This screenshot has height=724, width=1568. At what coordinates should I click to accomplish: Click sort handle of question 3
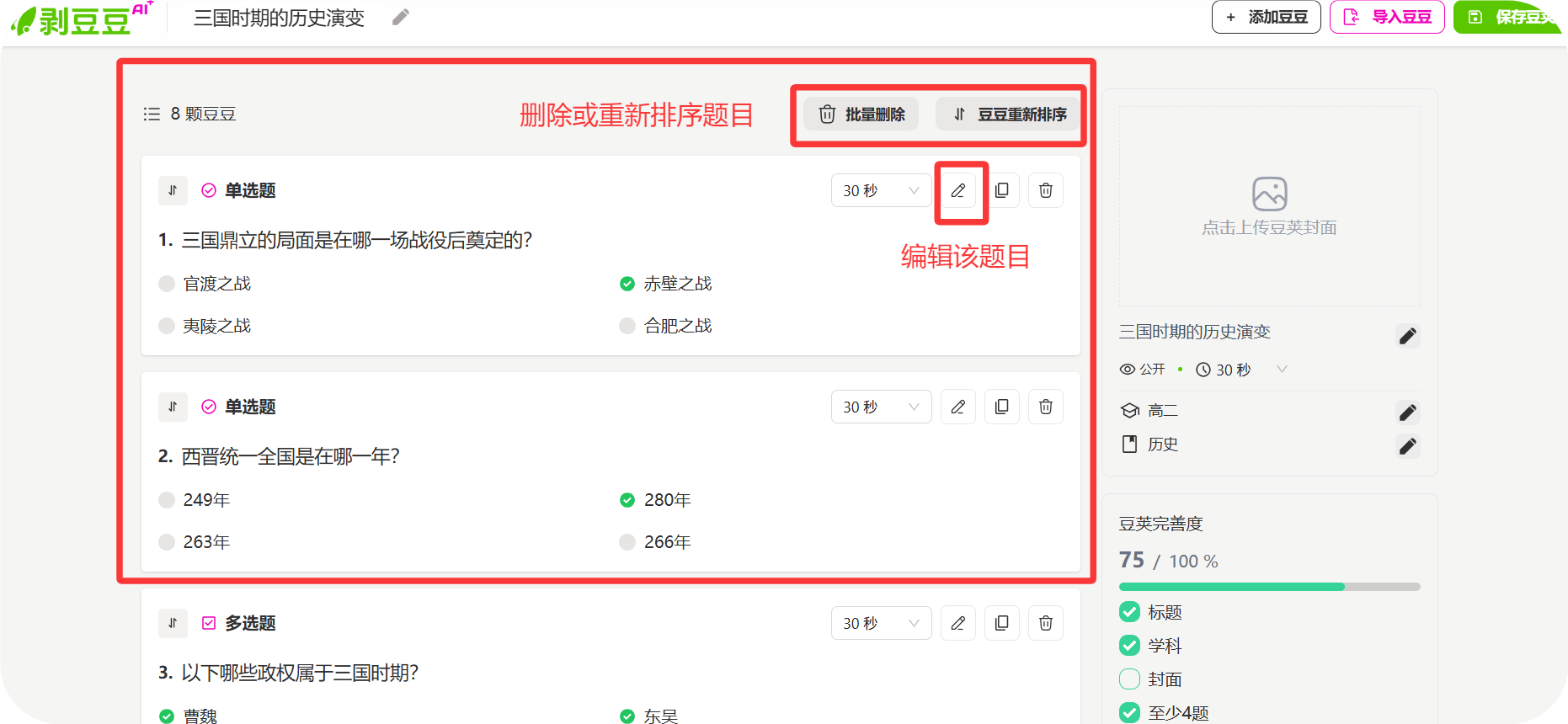click(173, 623)
